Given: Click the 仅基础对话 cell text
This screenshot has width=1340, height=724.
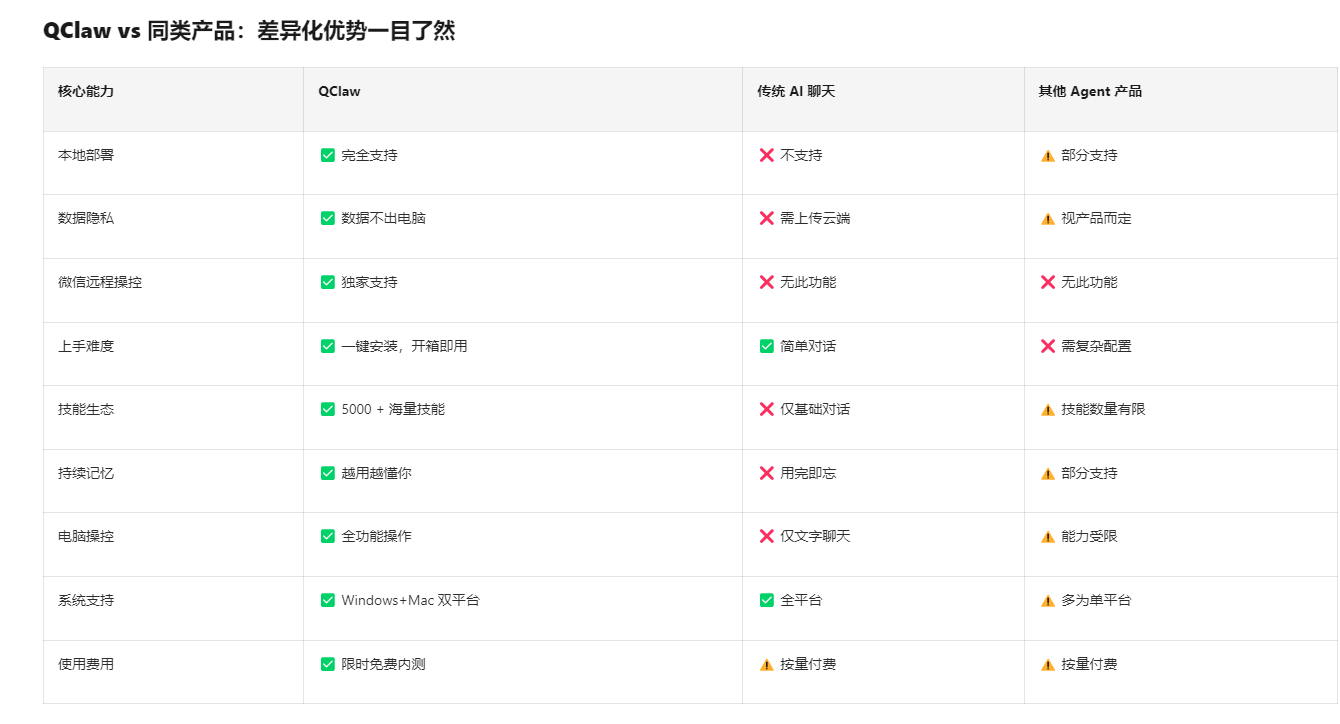Looking at the screenshot, I should (815, 409).
